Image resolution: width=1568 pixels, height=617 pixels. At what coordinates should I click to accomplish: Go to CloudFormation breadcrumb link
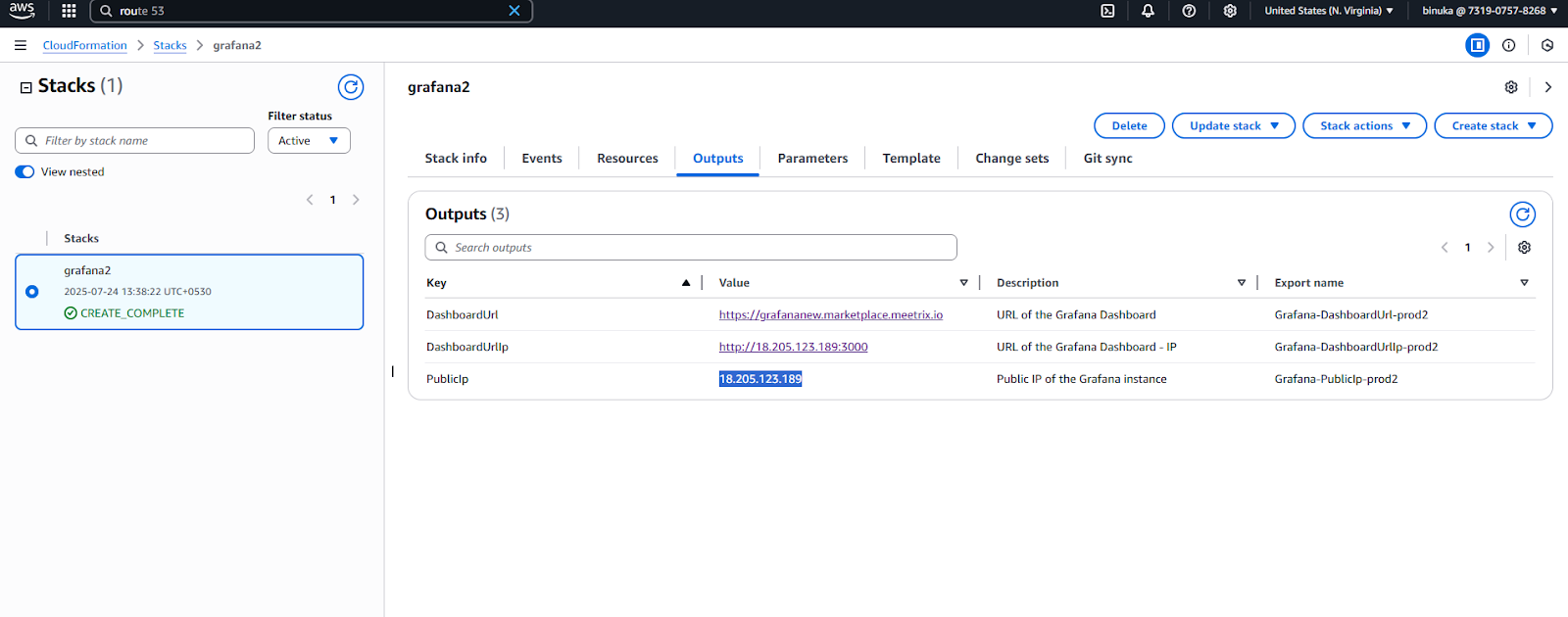(84, 45)
